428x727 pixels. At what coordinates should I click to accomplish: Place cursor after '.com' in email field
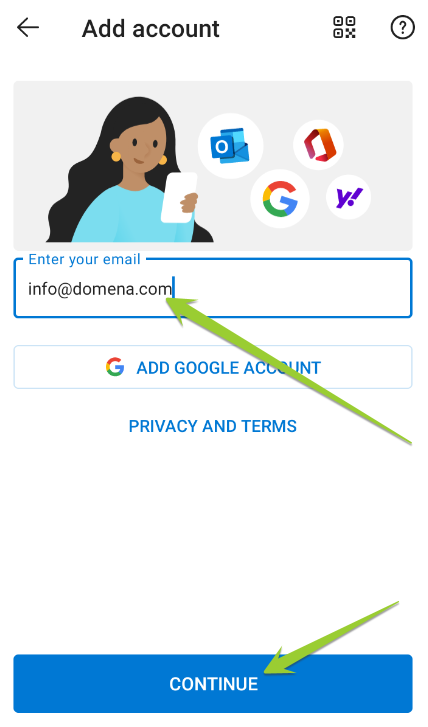coord(173,289)
